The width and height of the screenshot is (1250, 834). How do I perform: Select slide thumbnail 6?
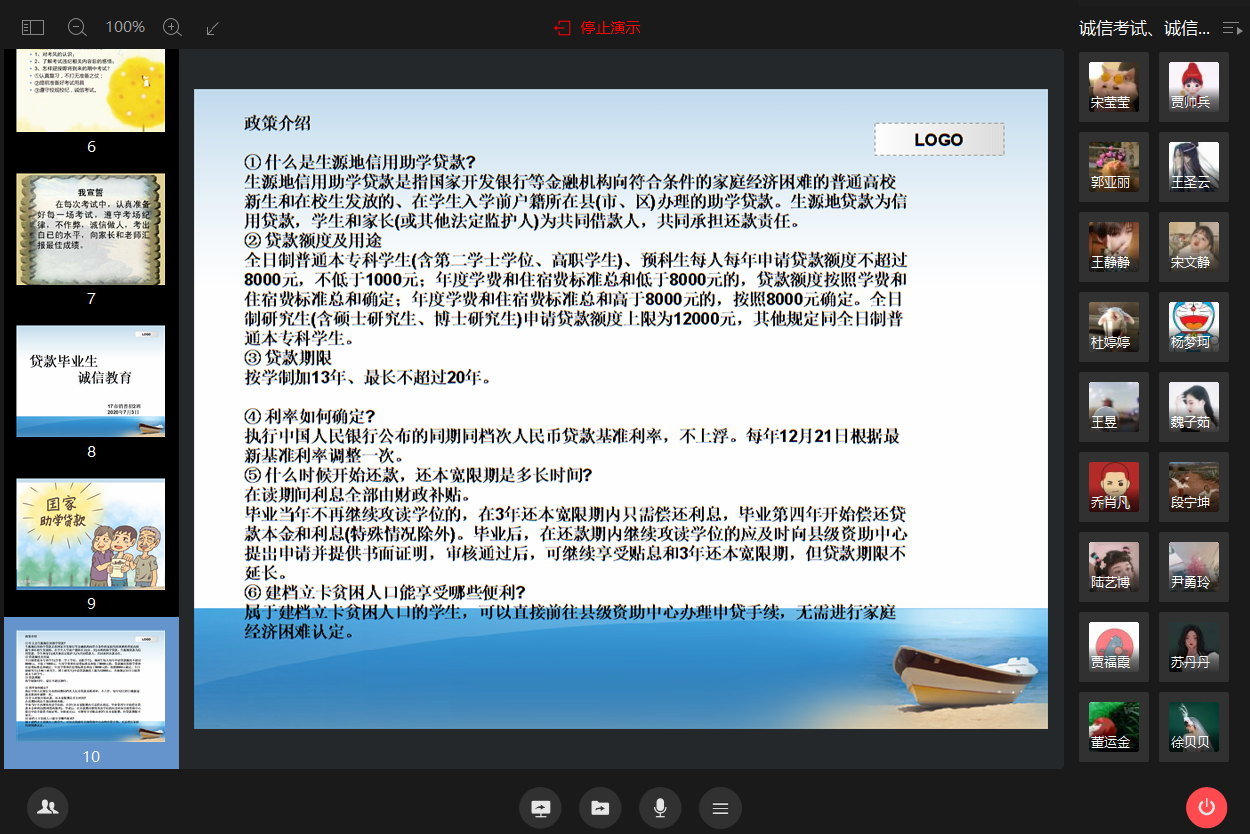(91, 91)
